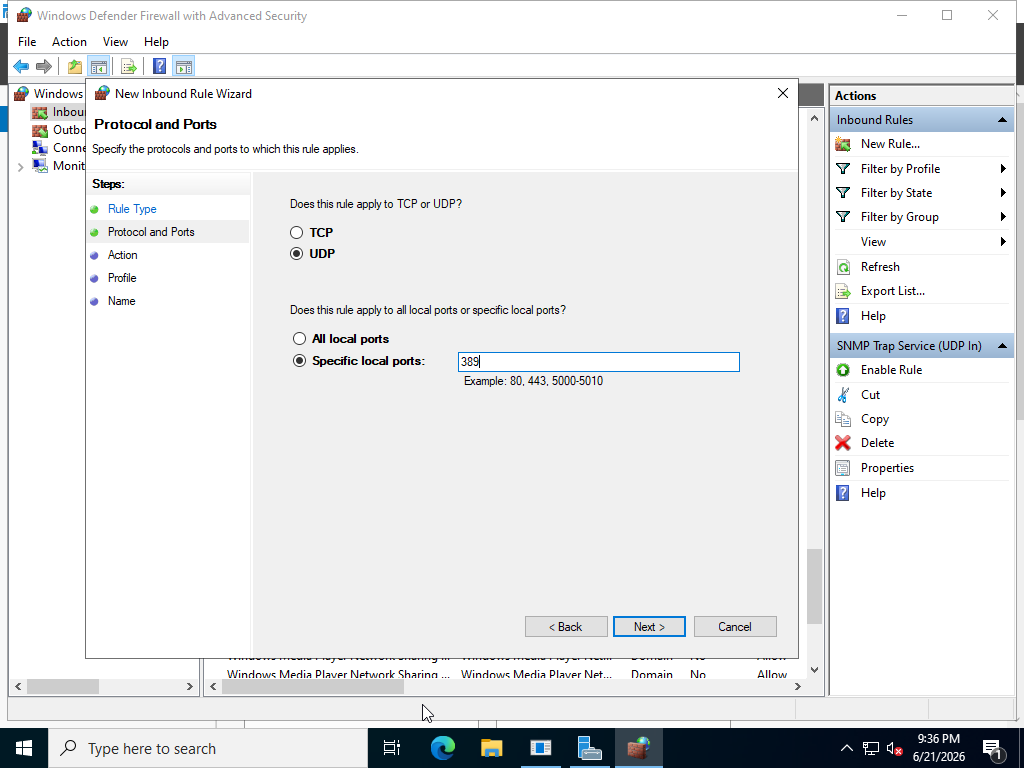
Task: Click the Filter by Profile funnel icon
Action: click(x=843, y=168)
